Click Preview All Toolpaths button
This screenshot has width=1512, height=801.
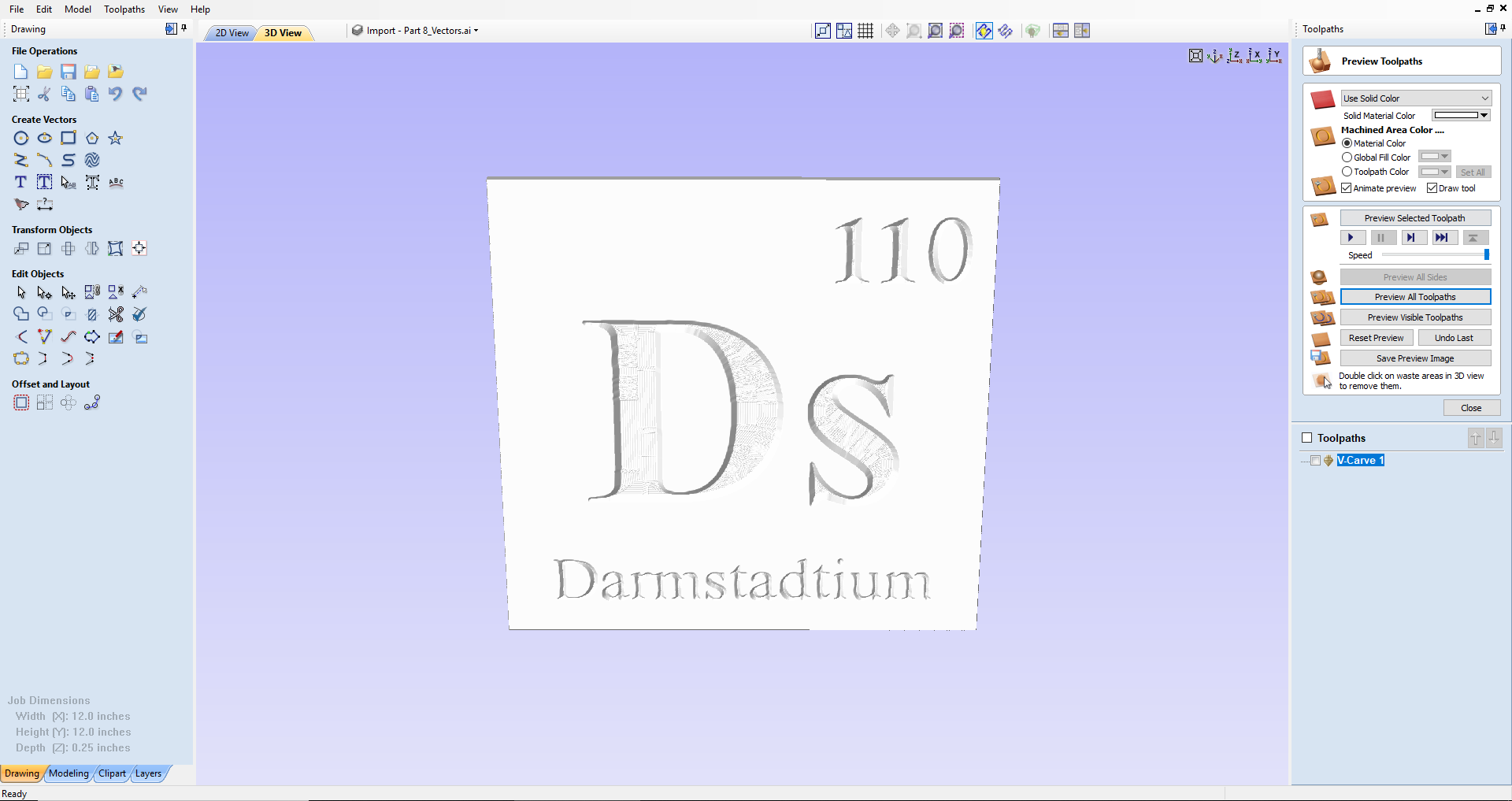click(1415, 297)
